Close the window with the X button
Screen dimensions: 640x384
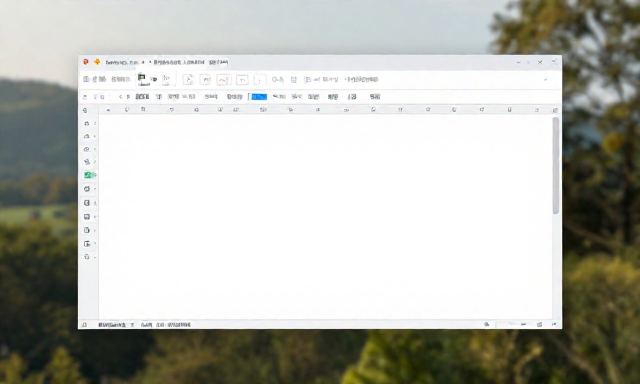[540, 62]
